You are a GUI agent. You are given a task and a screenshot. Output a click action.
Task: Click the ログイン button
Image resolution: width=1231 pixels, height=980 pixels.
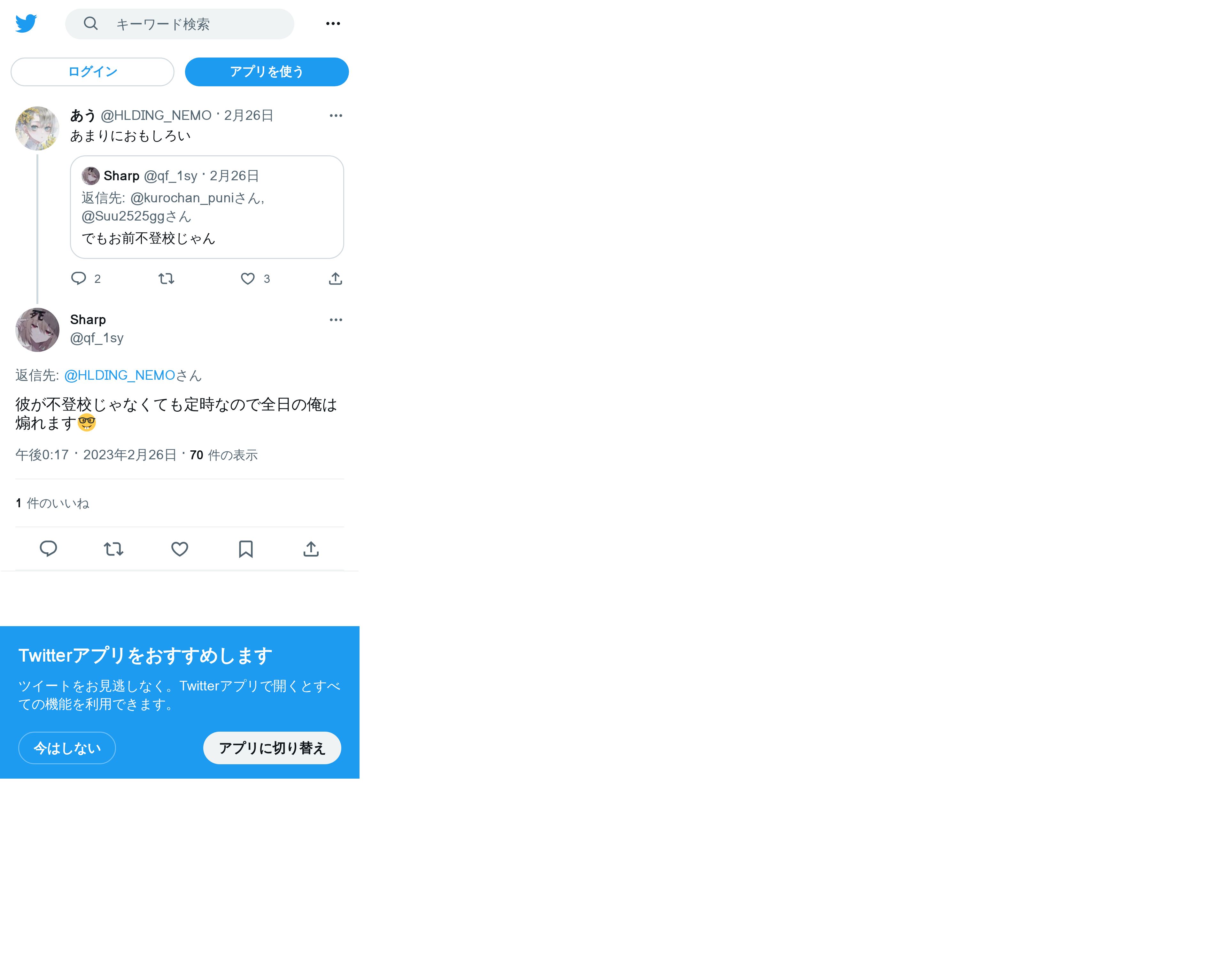[92, 72]
